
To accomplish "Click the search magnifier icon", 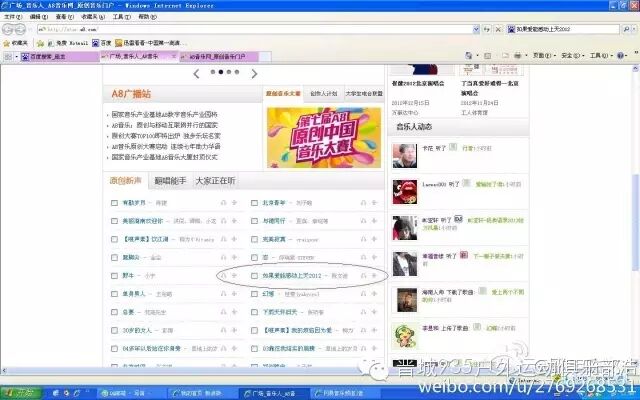I will [626, 29].
